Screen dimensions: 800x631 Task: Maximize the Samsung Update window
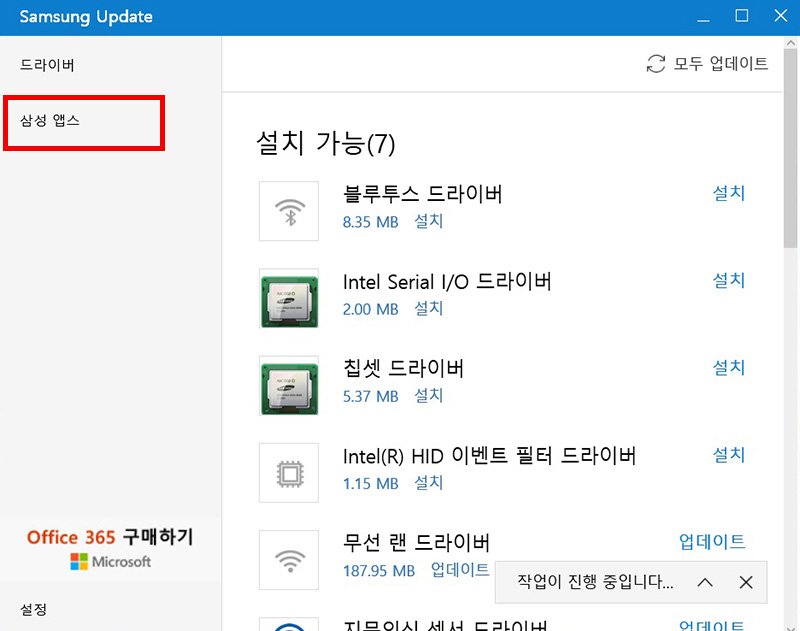(742, 16)
